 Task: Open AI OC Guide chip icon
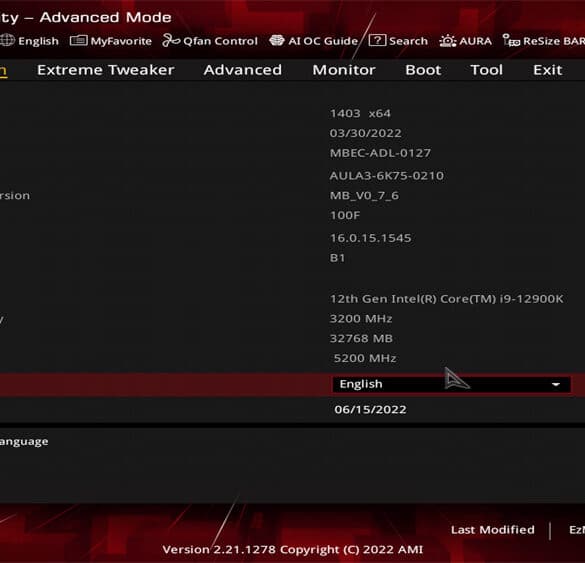(276, 40)
